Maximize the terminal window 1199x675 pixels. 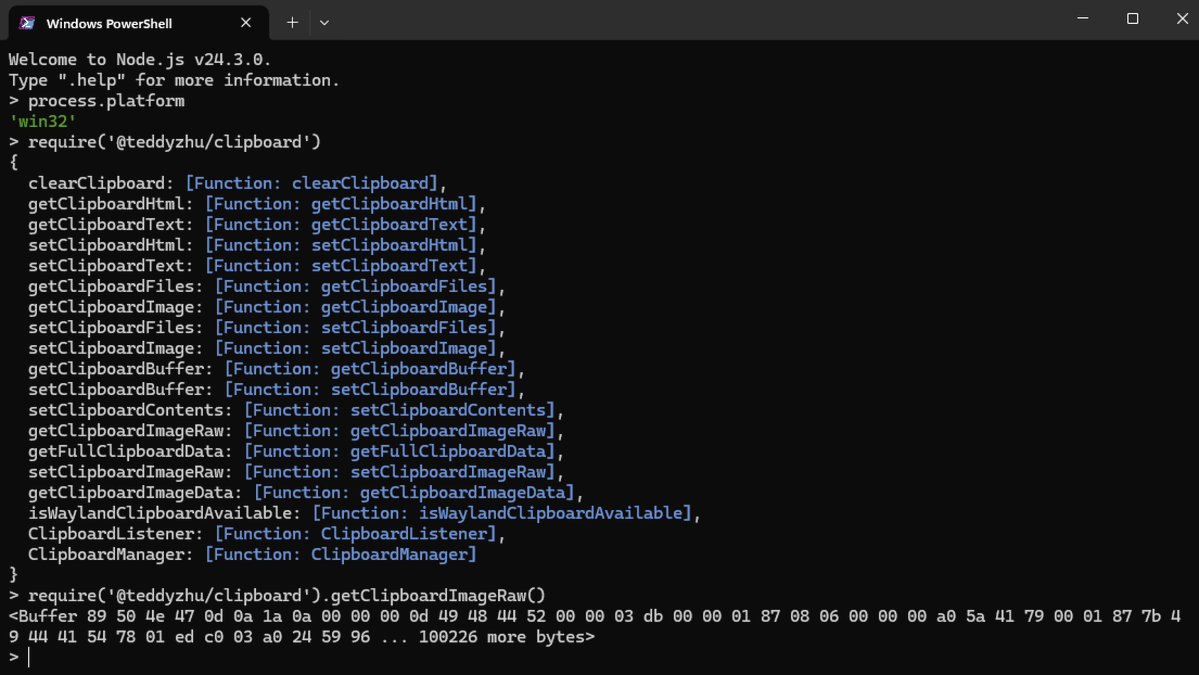pos(1132,18)
